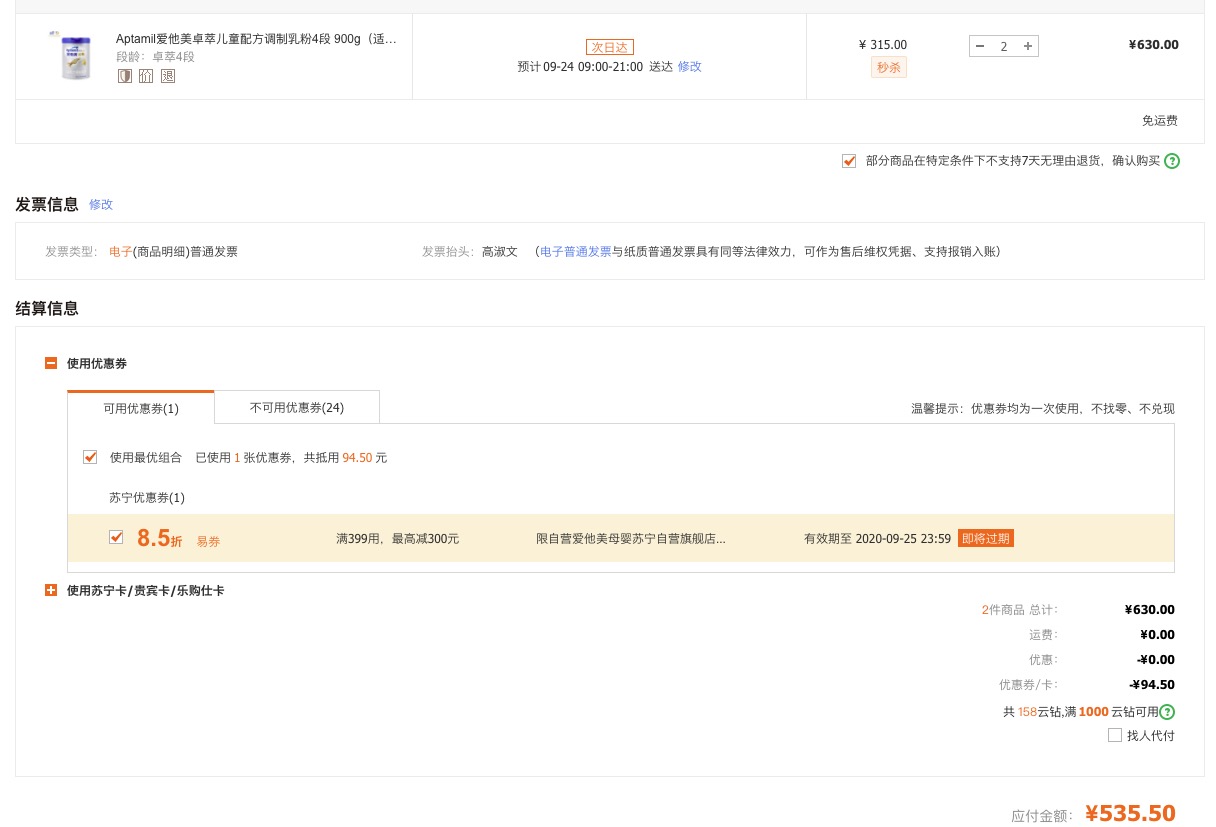Image resolution: width=1216 pixels, height=827 pixels.
Task: Toggle the 使用最优组合 checkbox
Action: click(90, 457)
